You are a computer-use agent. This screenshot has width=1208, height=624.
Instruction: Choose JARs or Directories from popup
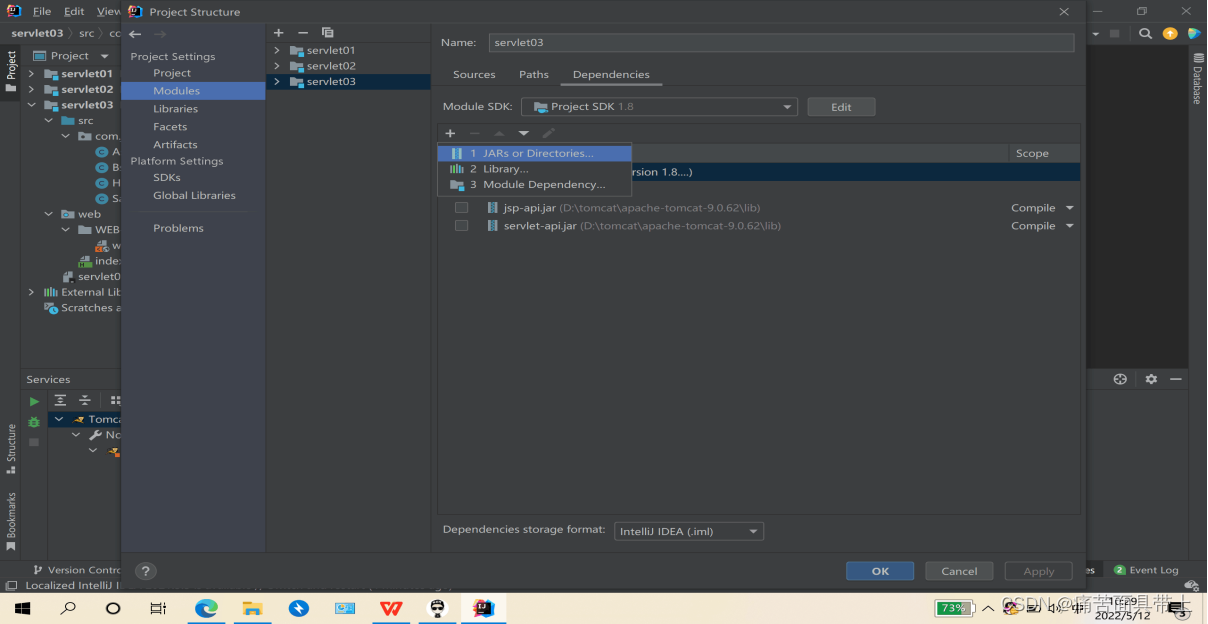[x=535, y=153]
